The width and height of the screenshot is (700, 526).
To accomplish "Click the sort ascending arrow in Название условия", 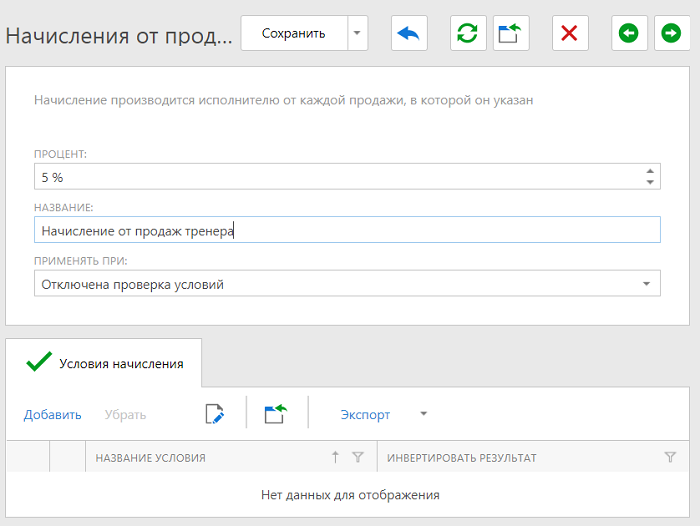I will [335, 457].
